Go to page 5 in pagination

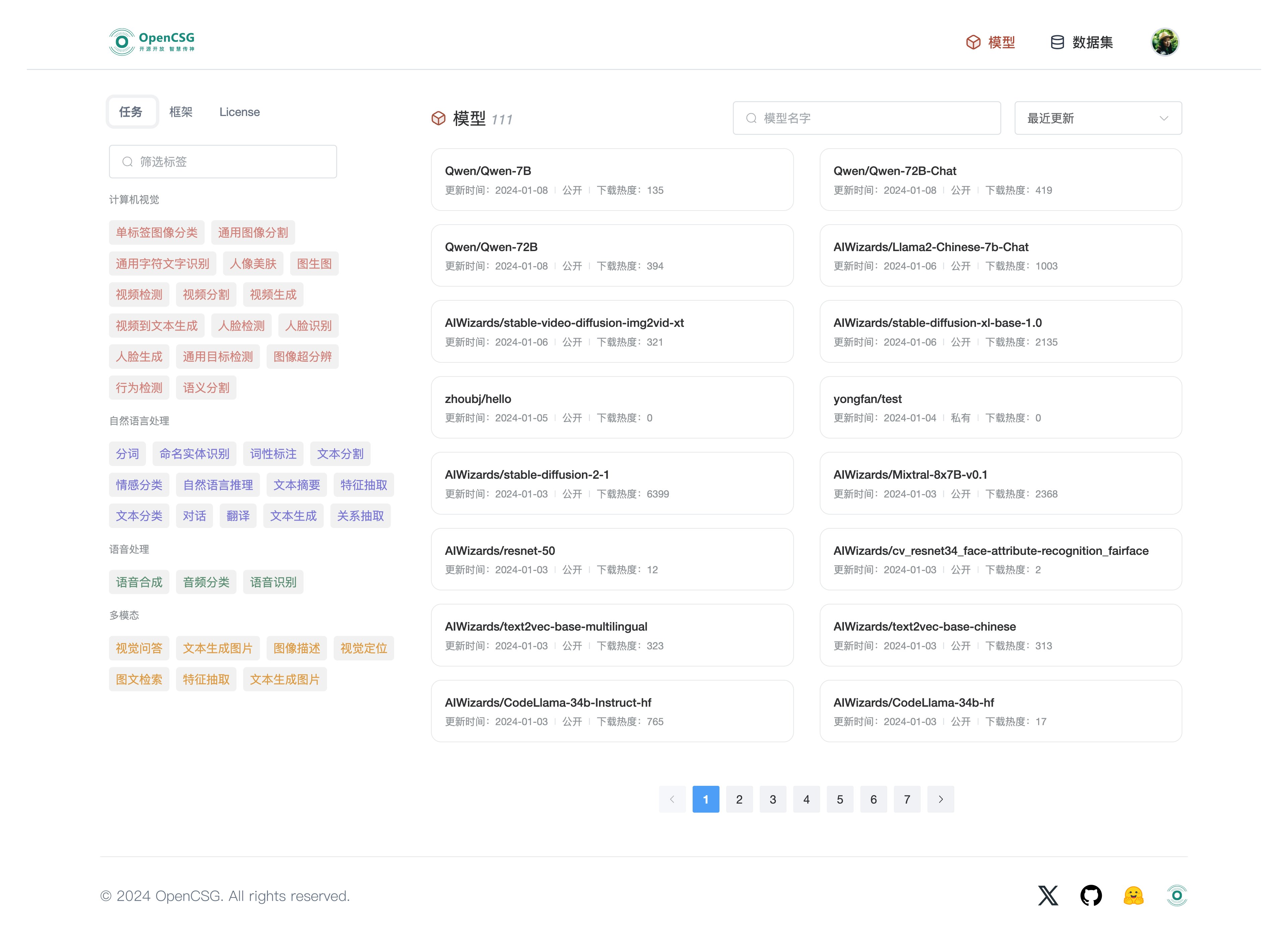(839, 799)
